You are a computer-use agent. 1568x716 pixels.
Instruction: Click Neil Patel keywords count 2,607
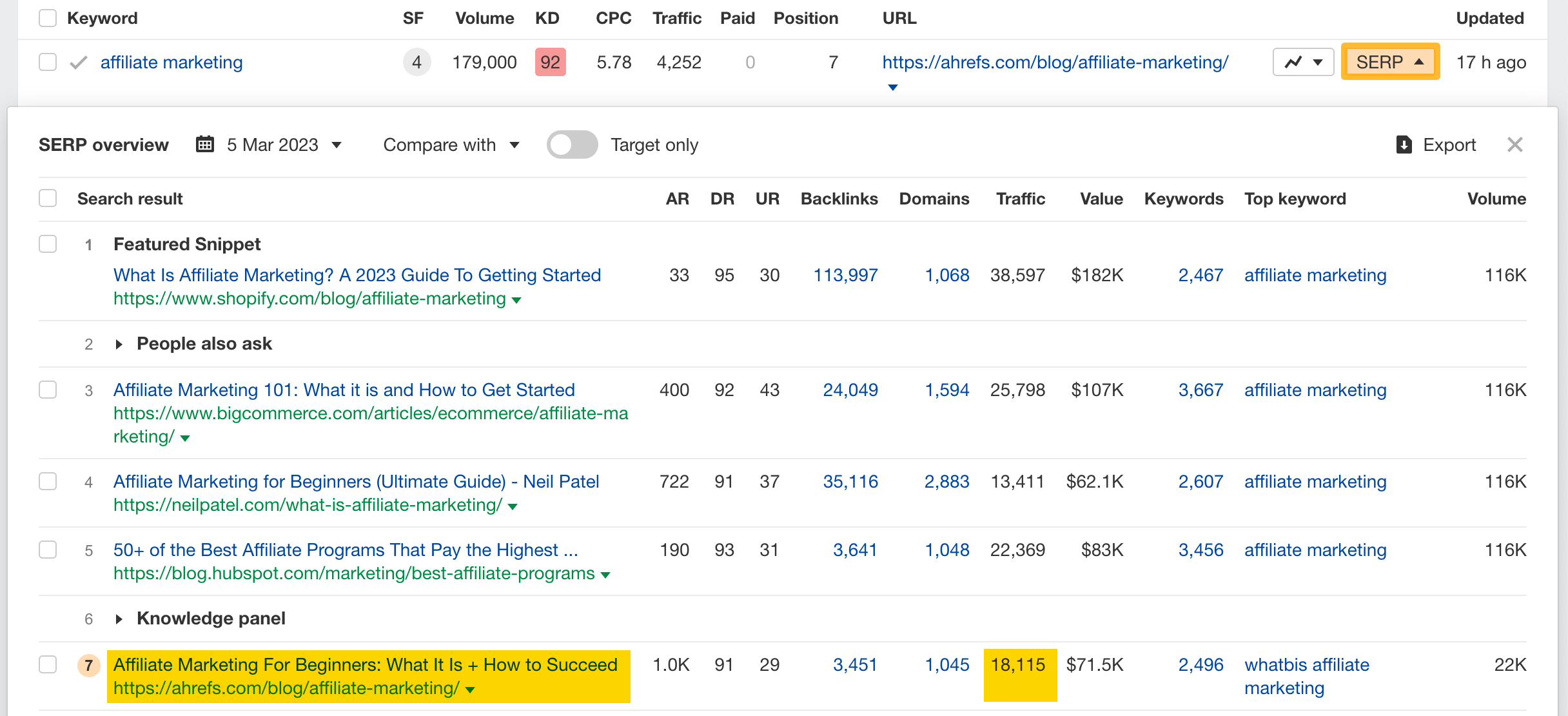(1201, 482)
